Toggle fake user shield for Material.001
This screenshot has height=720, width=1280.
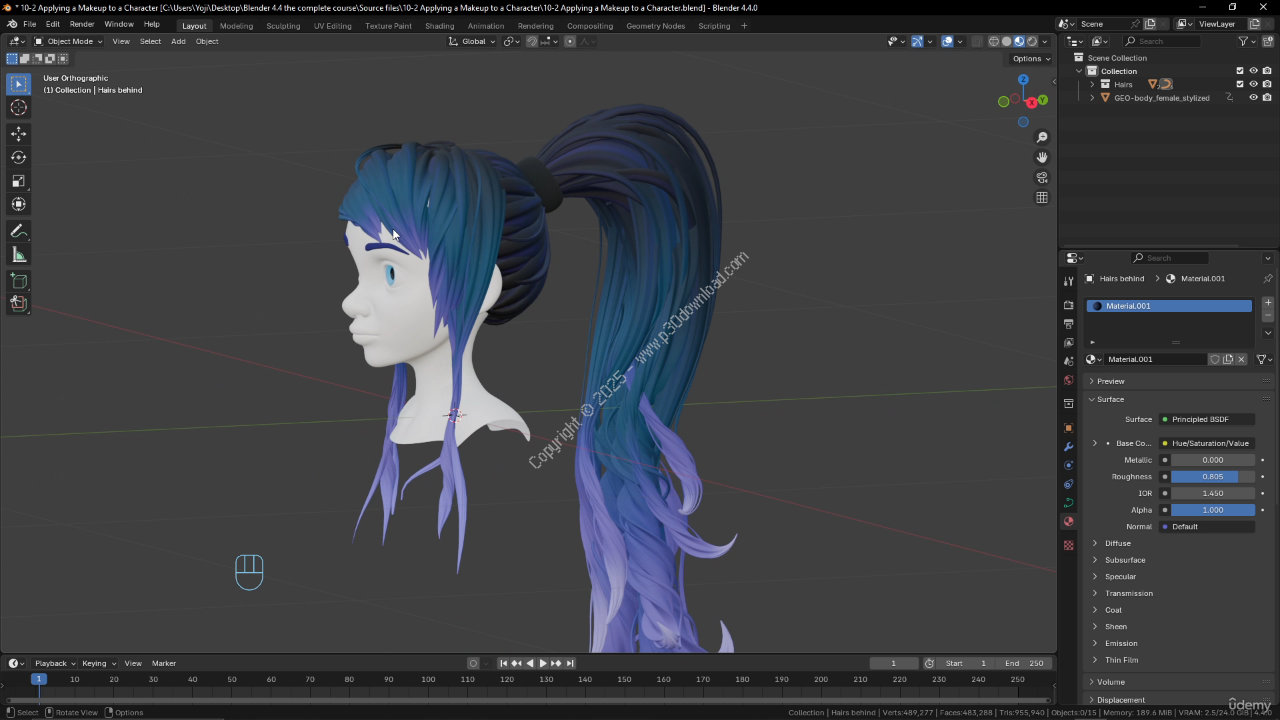pyautogui.click(x=1215, y=359)
